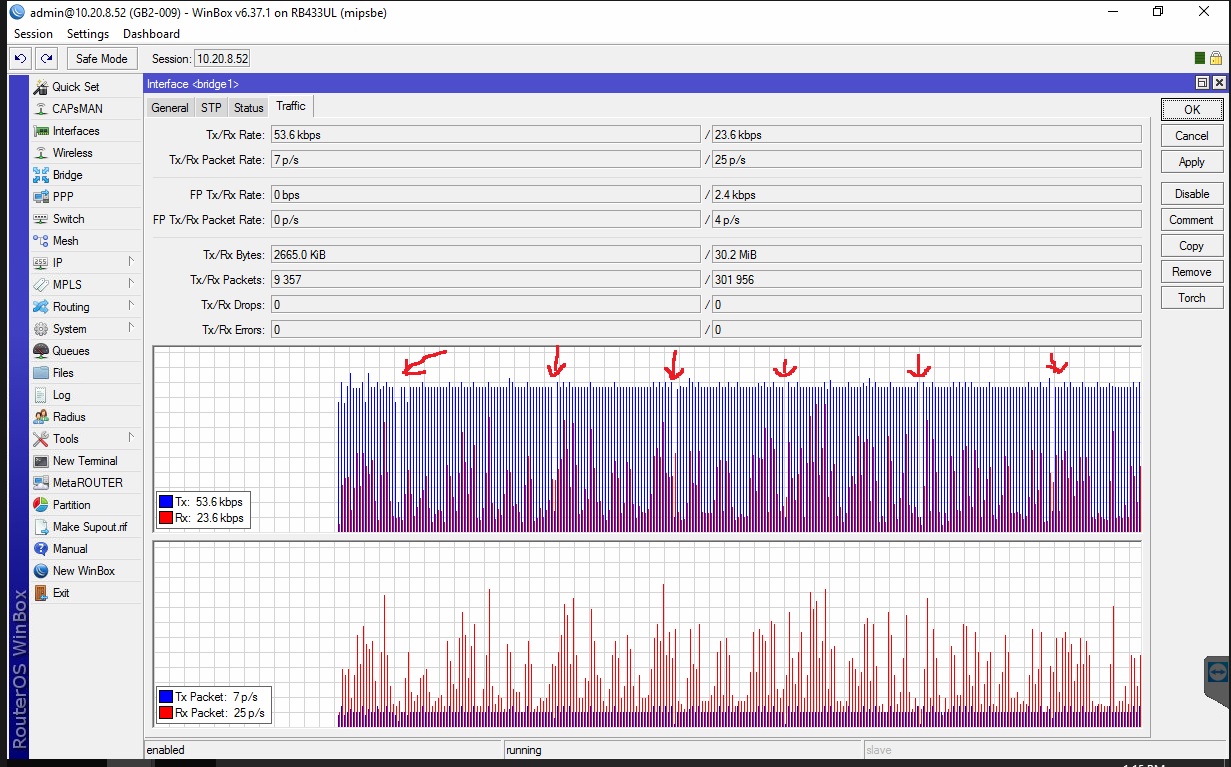Click the blue Tx legend swatch
1231x767 pixels.
166,501
